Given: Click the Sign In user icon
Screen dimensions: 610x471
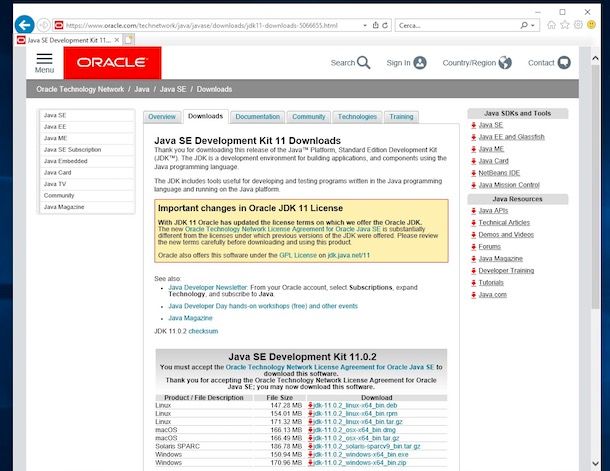Looking at the screenshot, I should (x=420, y=63).
